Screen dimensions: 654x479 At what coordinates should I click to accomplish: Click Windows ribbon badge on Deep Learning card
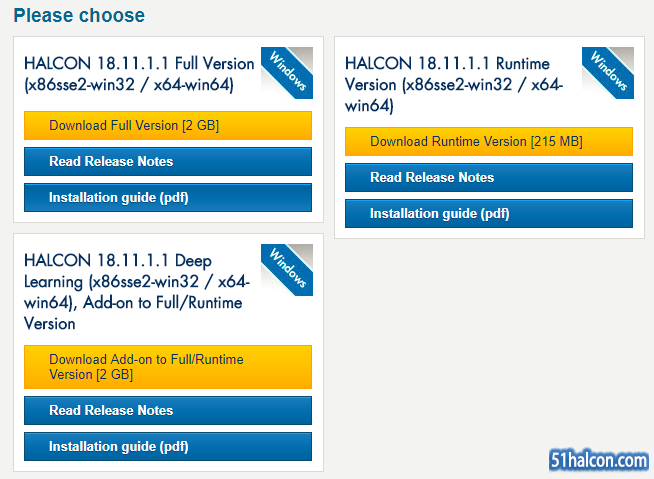pyautogui.click(x=287, y=270)
